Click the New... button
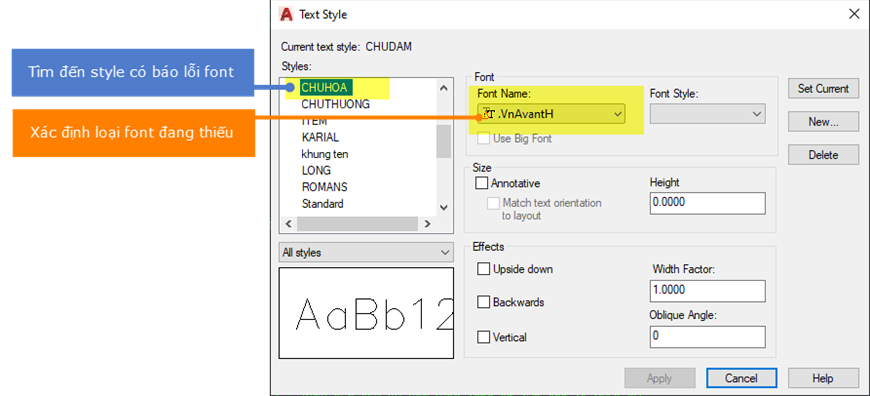Screen dimensions: 870x396 click(x=823, y=122)
